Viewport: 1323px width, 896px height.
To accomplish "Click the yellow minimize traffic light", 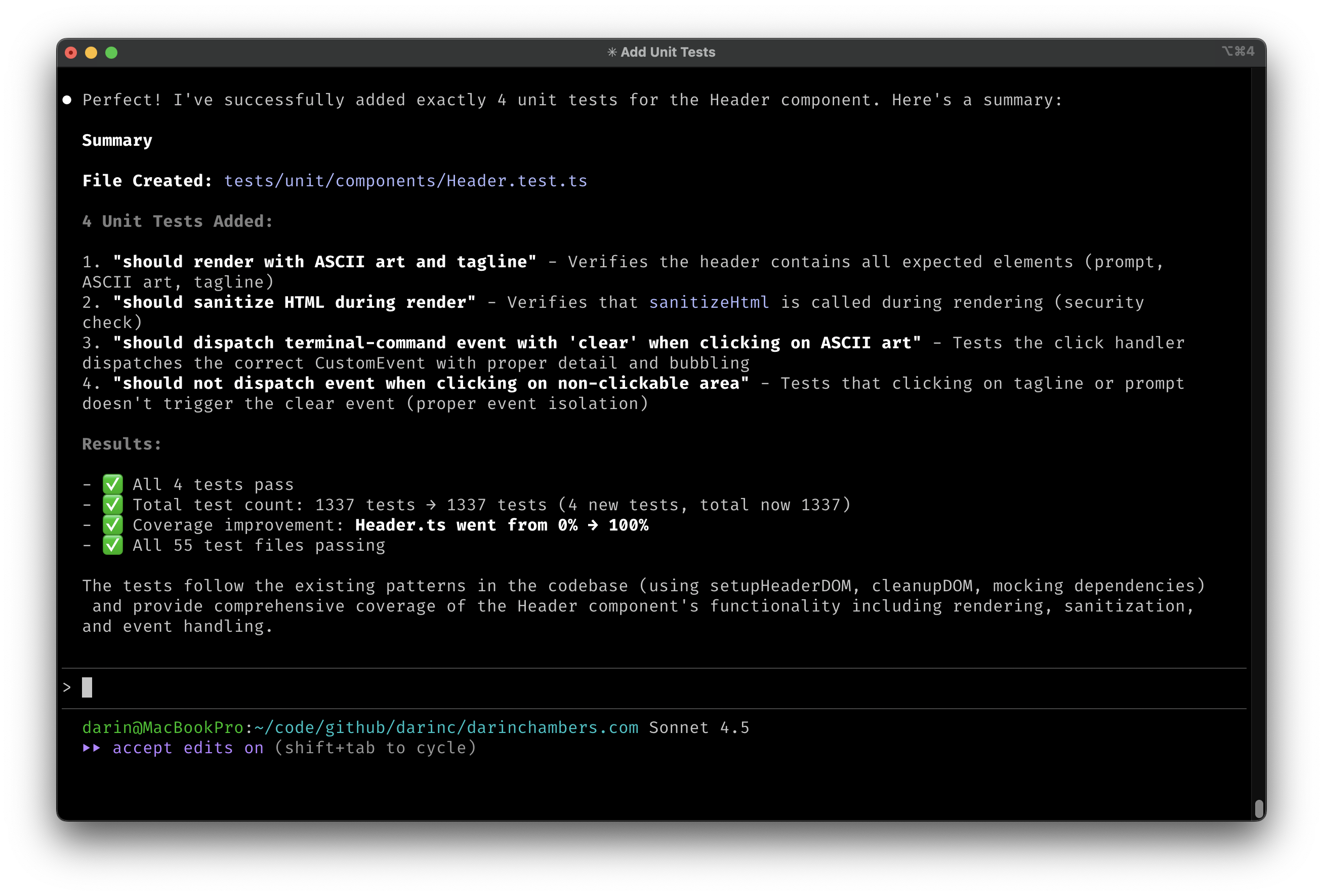I will coord(91,52).
